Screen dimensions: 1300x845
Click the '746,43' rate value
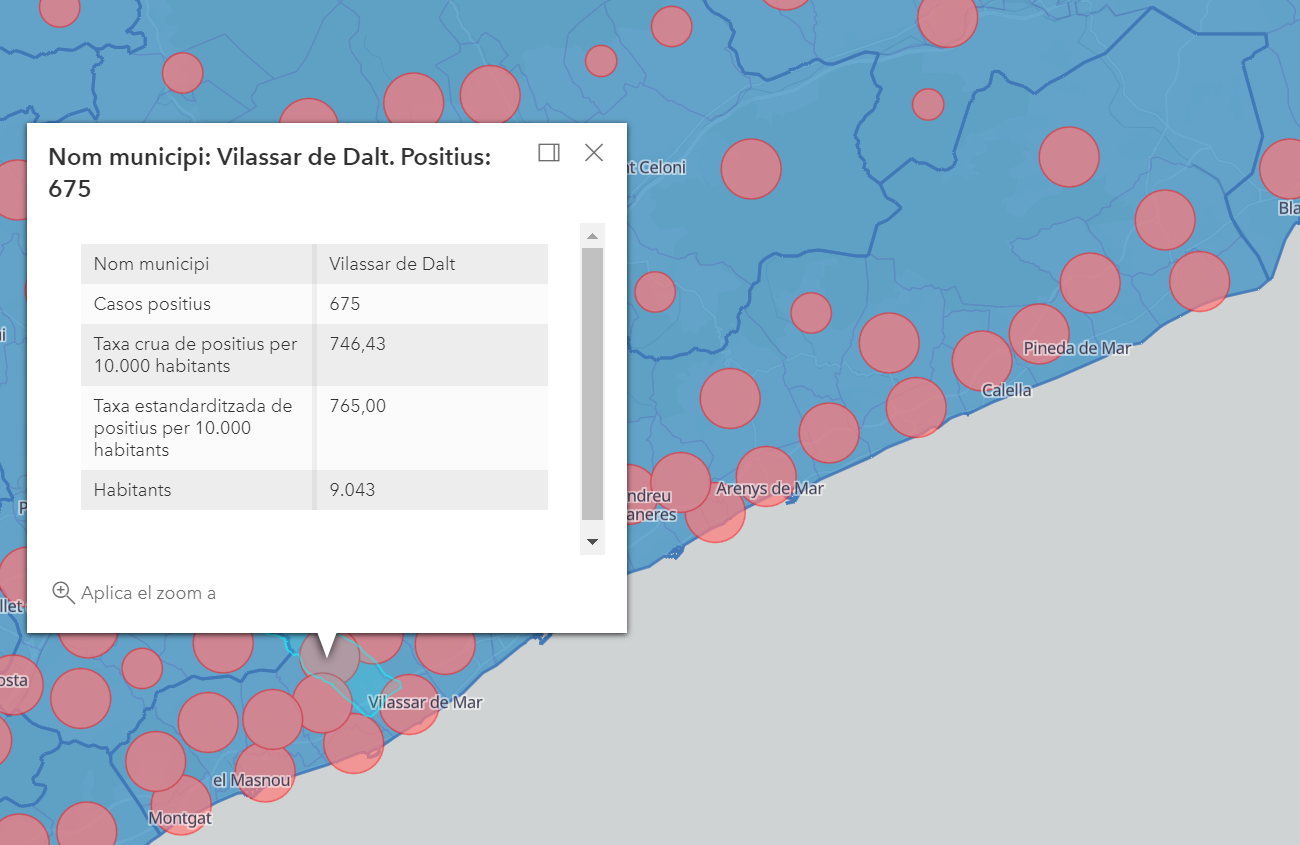click(357, 344)
